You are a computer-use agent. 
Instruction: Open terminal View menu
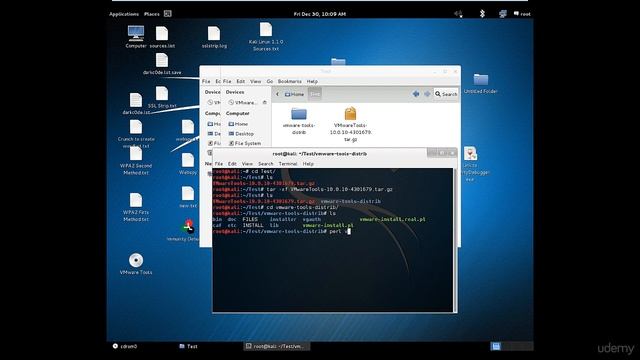click(247, 164)
